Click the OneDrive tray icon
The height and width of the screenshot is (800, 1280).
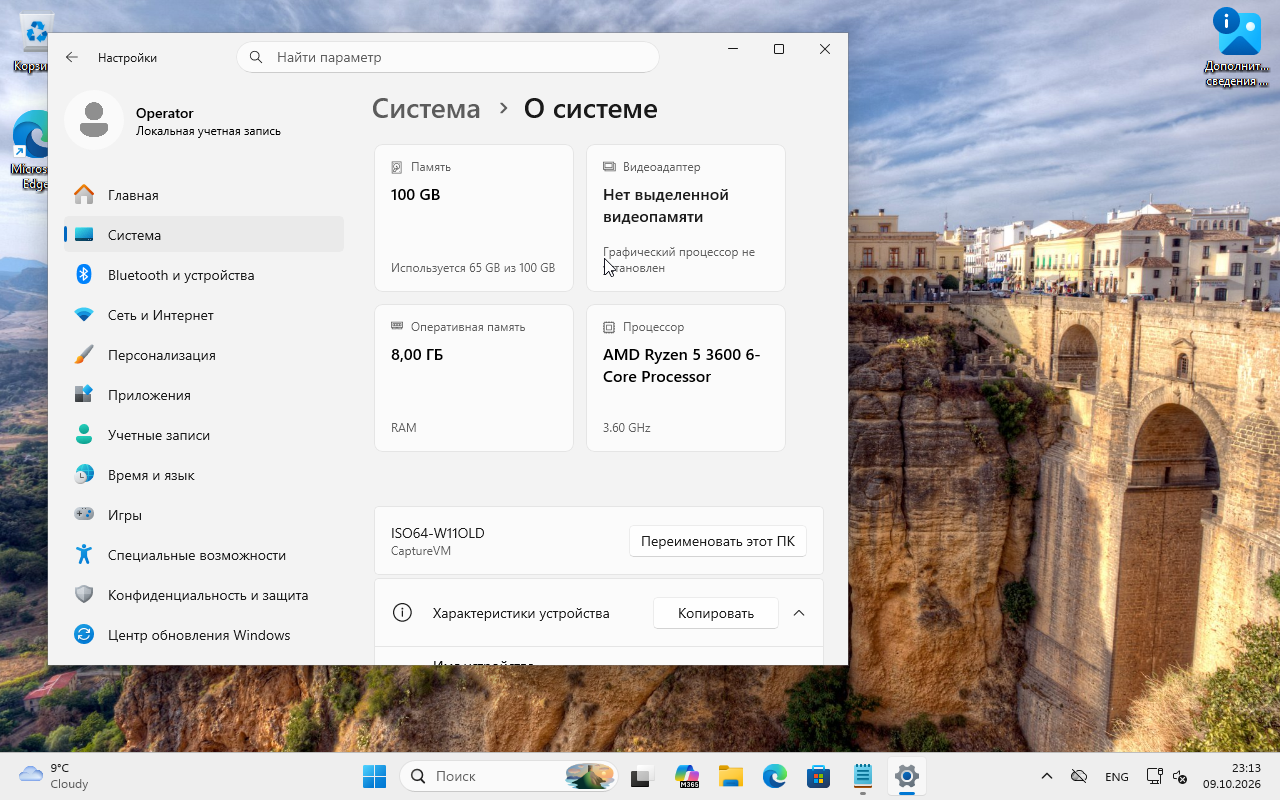[x=1079, y=776]
